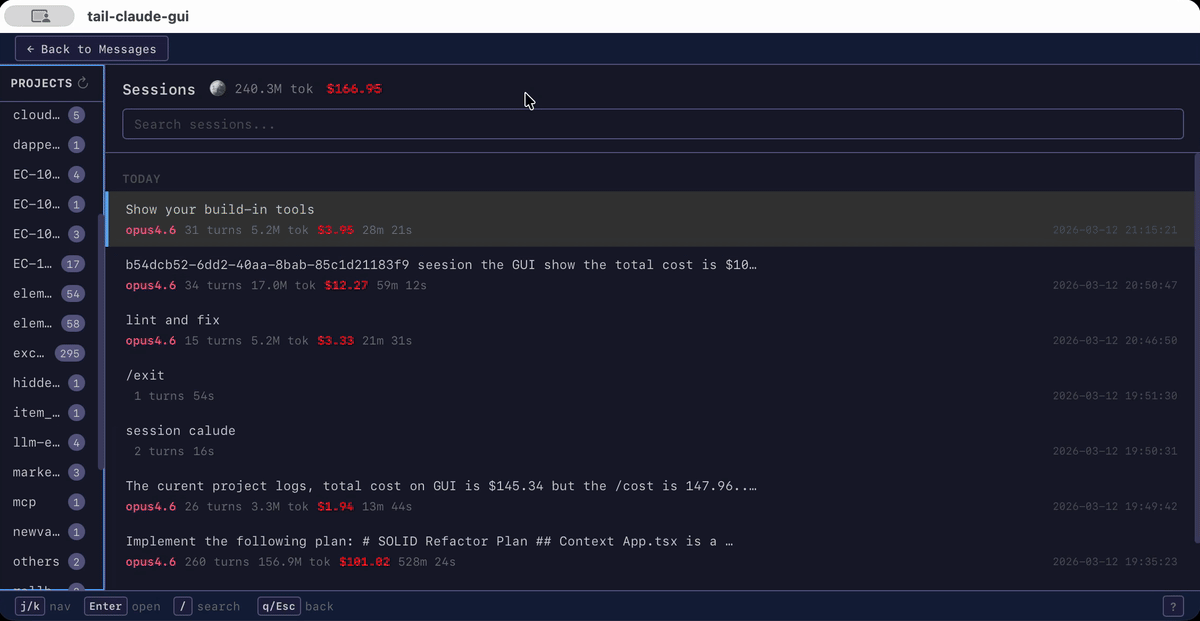Open session 'The curent project logs' entry

click(x=650, y=496)
